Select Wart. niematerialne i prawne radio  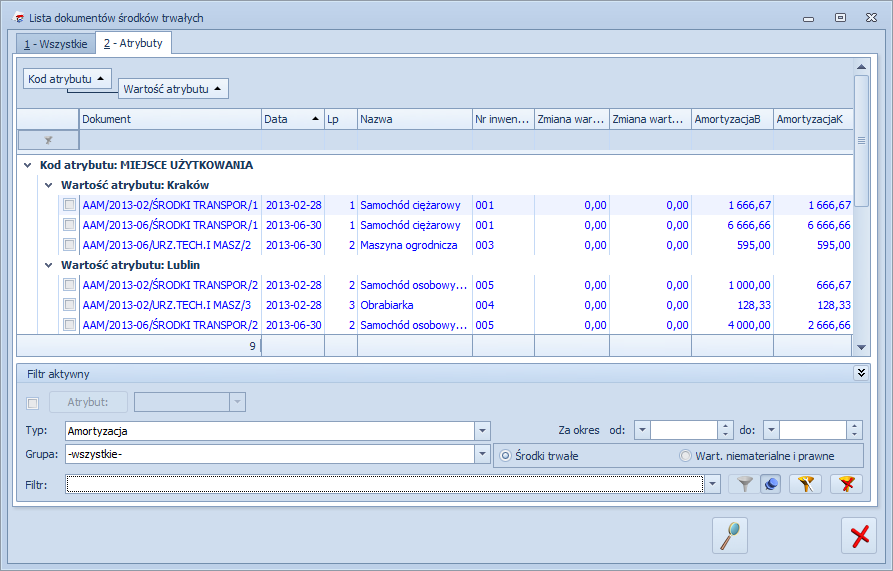(x=686, y=456)
